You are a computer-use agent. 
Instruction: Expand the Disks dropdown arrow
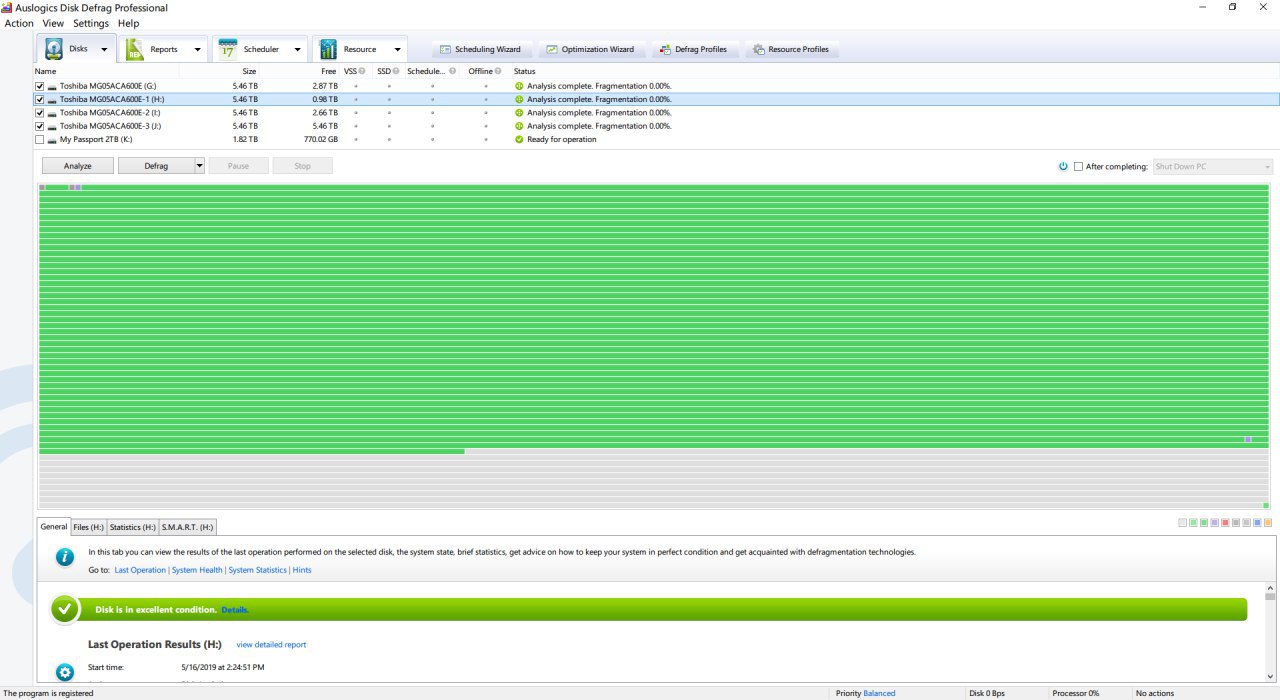pos(104,49)
